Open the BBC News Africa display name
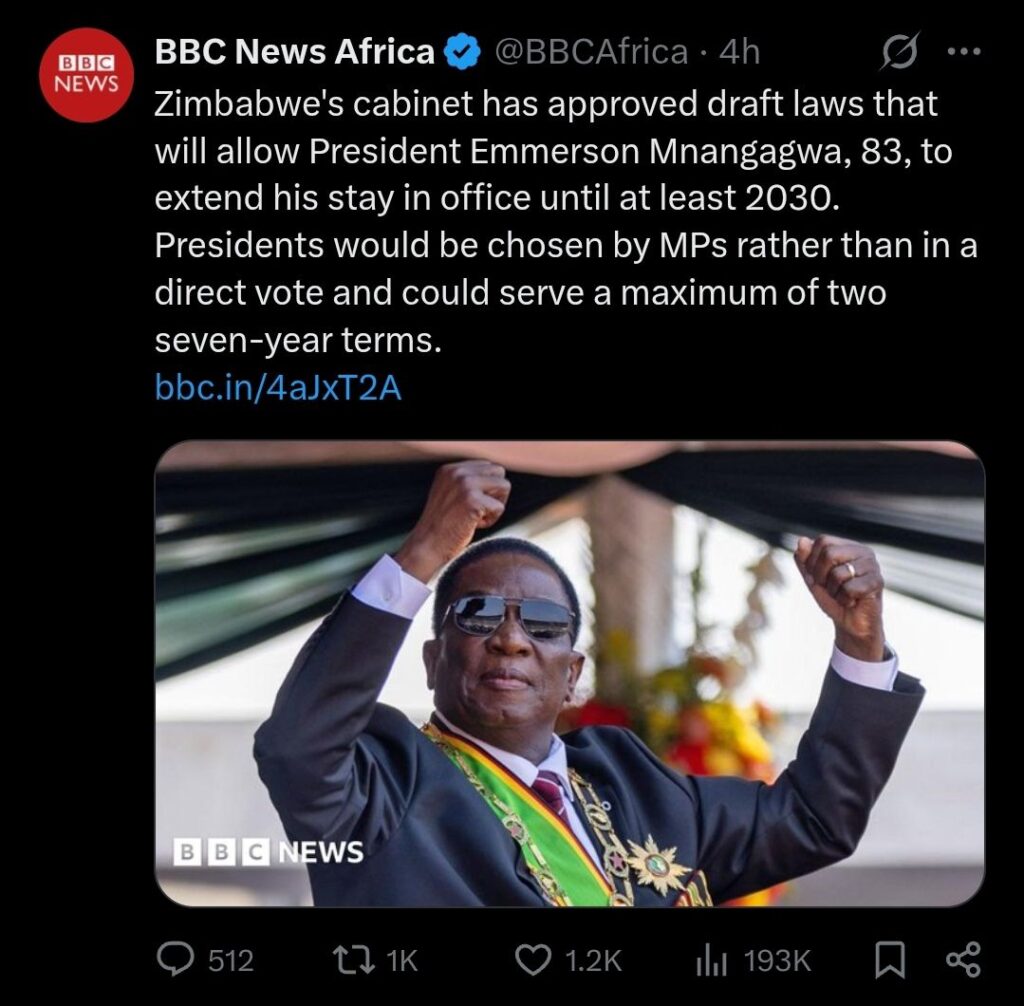The width and height of the screenshot is (1024, 1006). 294,52
